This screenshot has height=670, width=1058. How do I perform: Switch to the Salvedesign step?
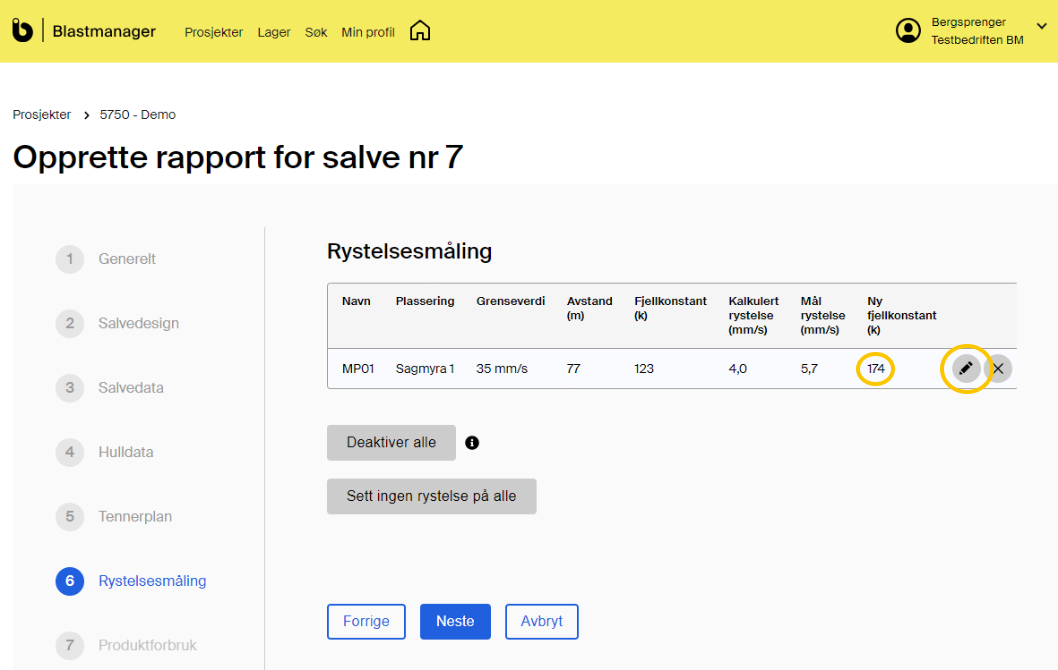138,323
